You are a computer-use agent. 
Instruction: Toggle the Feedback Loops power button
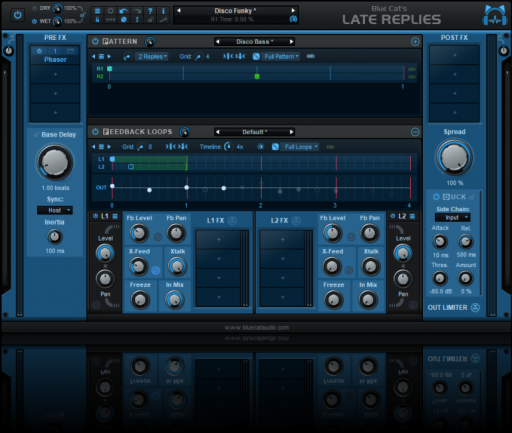[x=95, y=132]
